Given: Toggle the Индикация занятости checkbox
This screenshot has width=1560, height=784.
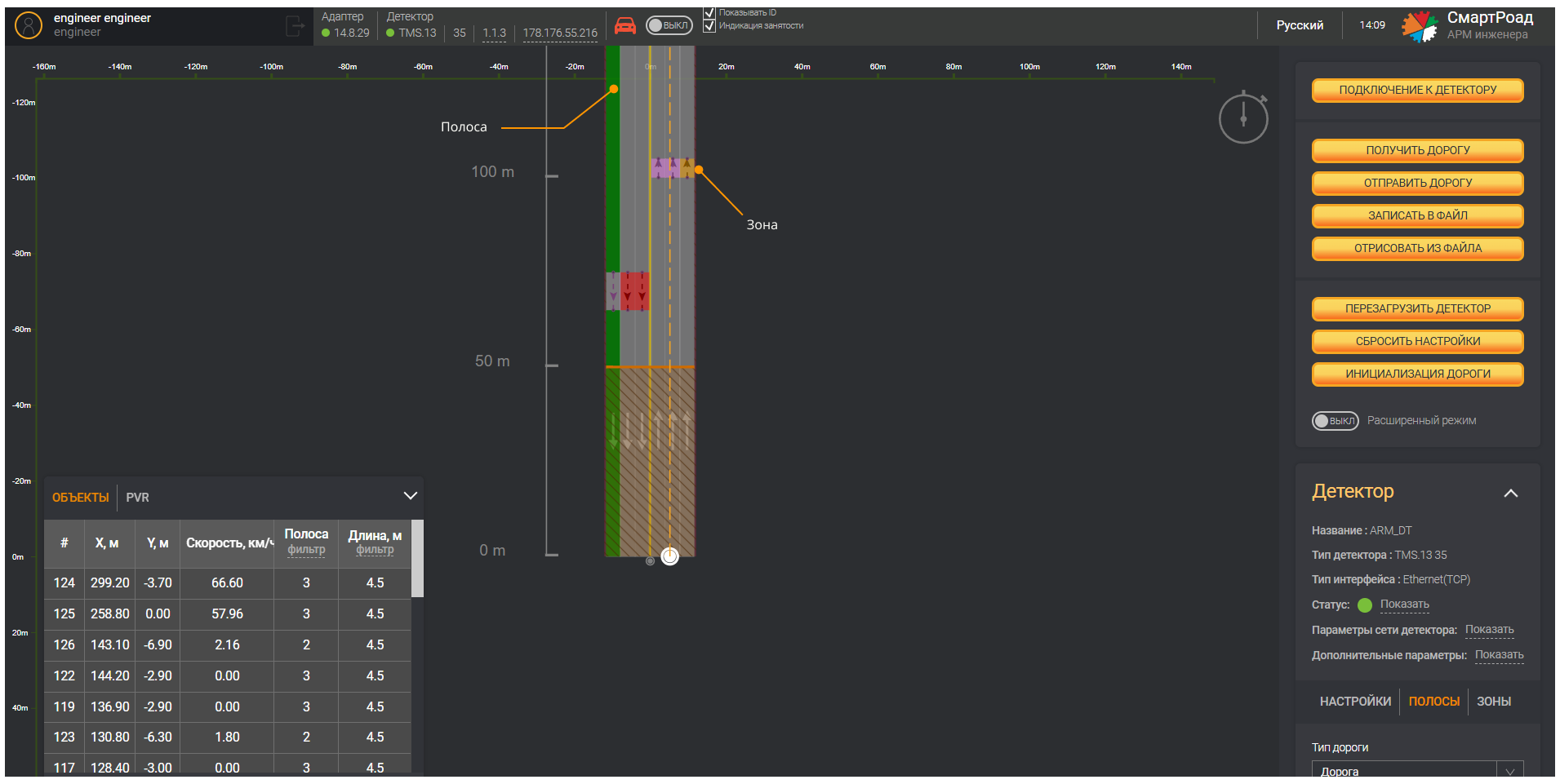Looking at the screenshot, I should tap(709, 26).
